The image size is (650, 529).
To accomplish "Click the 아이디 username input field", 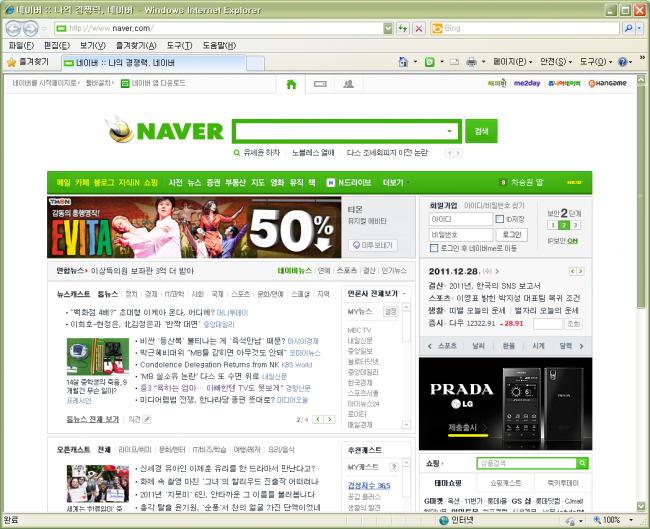I will click(460, 219).
